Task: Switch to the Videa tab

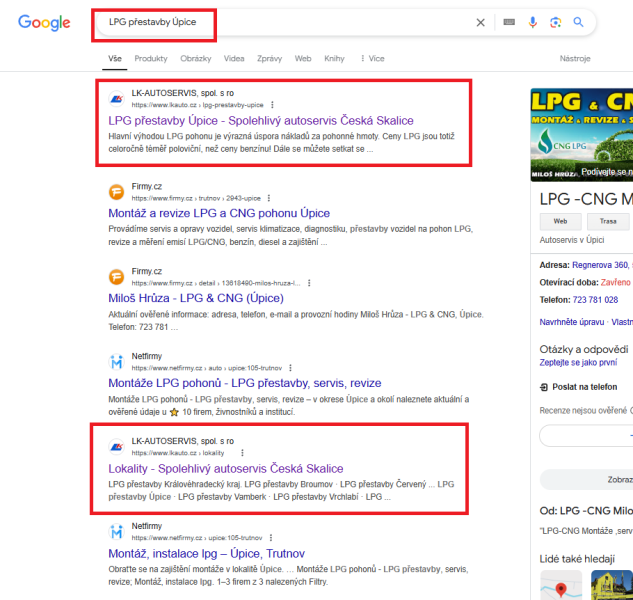Action: pos(234,59)
